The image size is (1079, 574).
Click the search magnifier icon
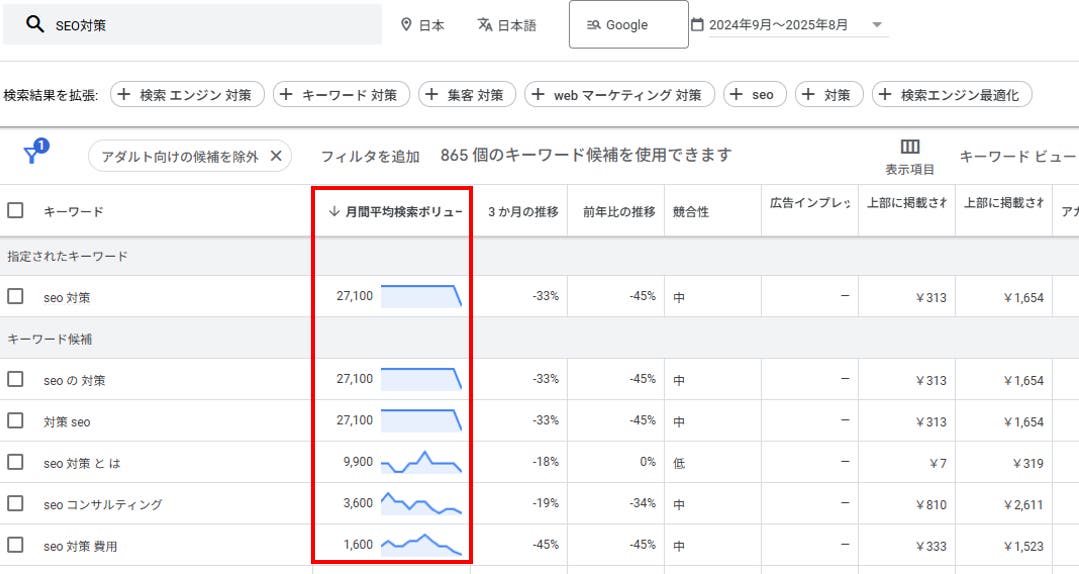[x=35, y=25]
